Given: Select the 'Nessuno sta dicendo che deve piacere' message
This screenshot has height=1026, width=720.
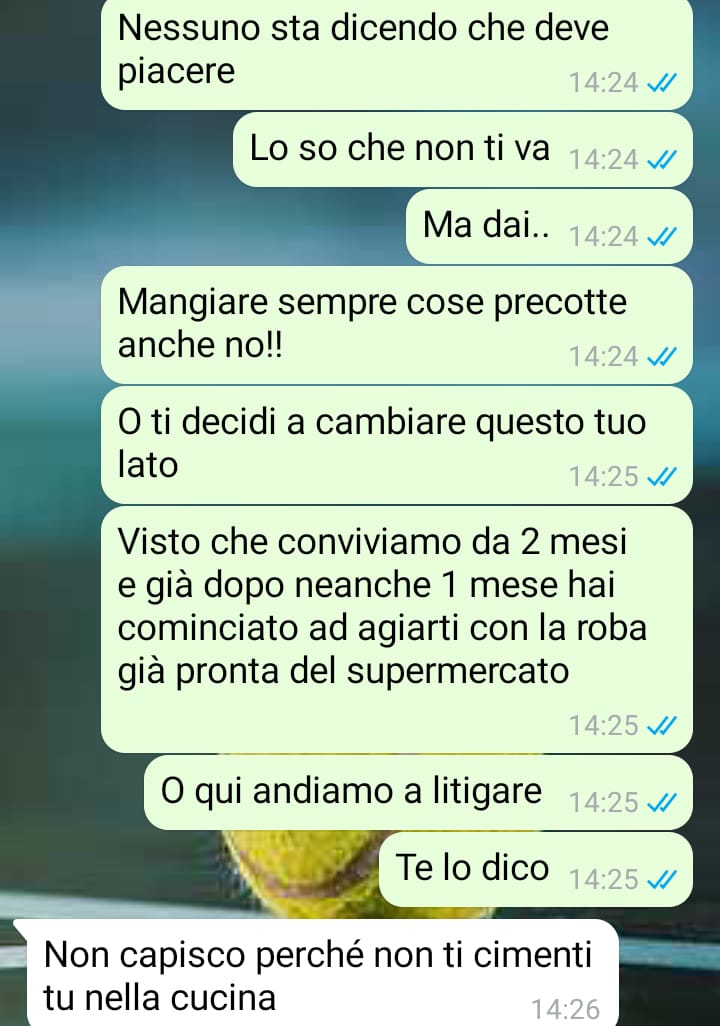Looking at the screenshot, I should [x=397, y=54].
